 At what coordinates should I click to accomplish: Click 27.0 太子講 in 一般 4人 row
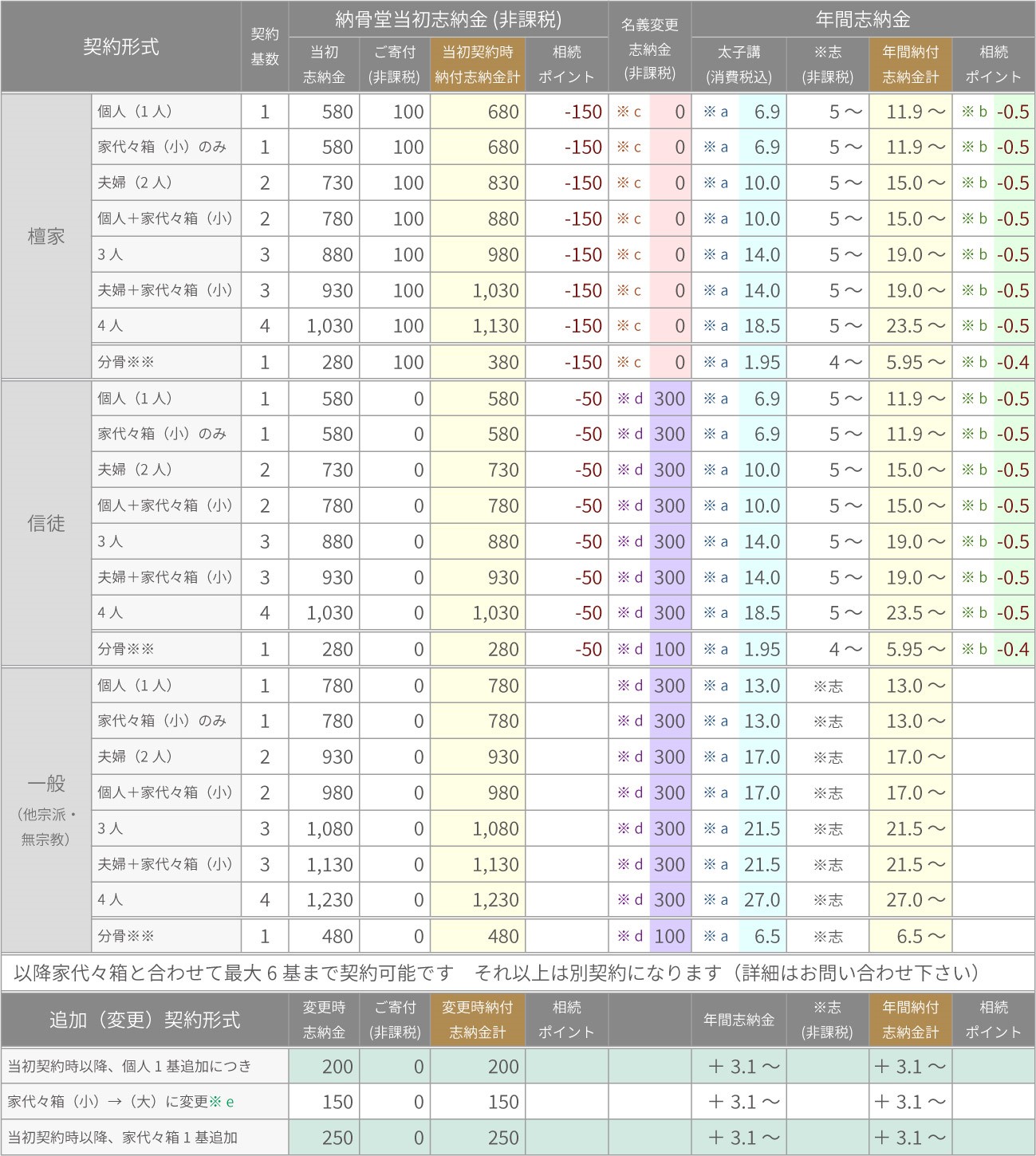(762, 900)
